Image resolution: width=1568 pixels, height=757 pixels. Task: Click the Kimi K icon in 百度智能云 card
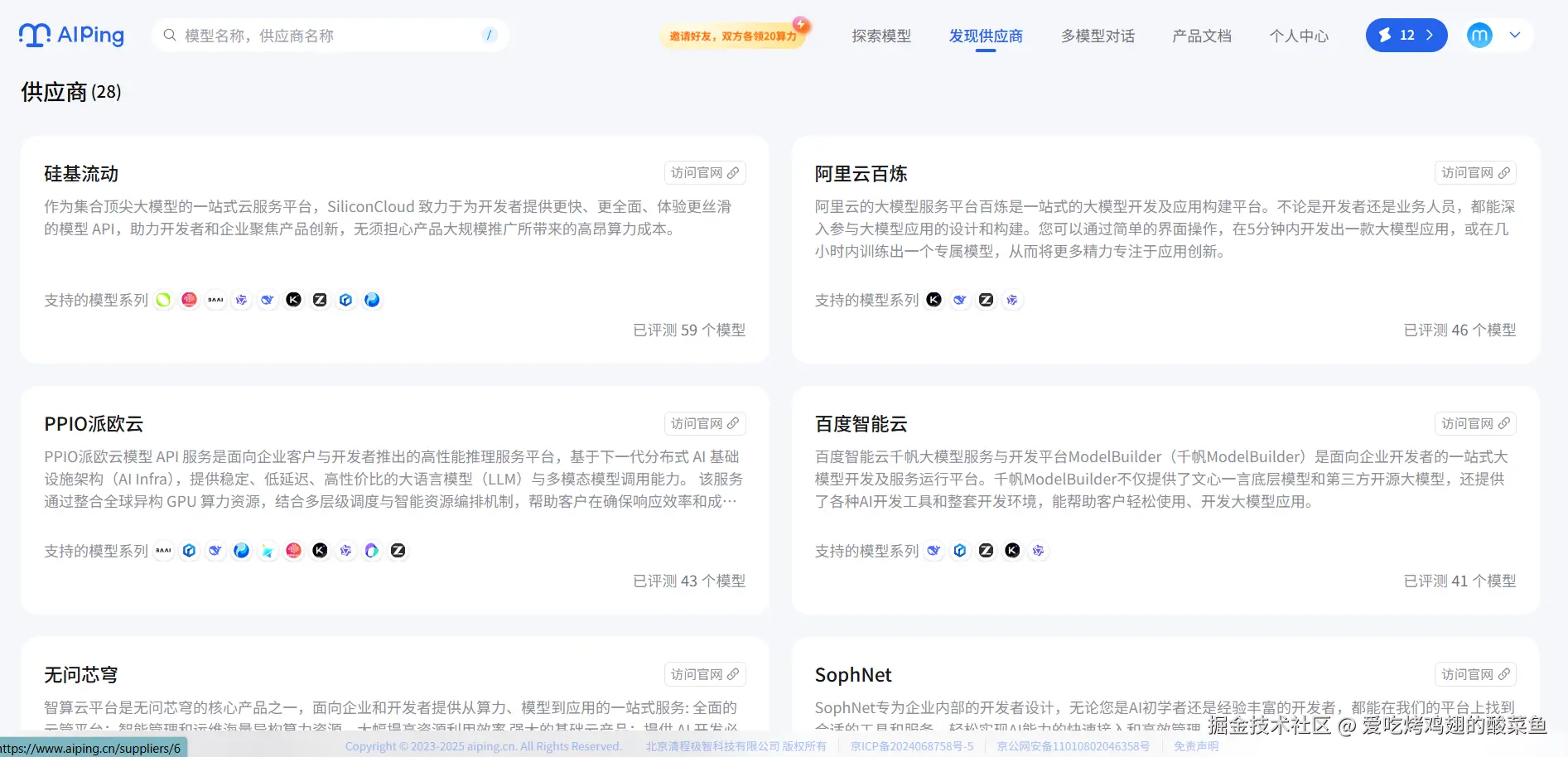tap(1012, 551)
